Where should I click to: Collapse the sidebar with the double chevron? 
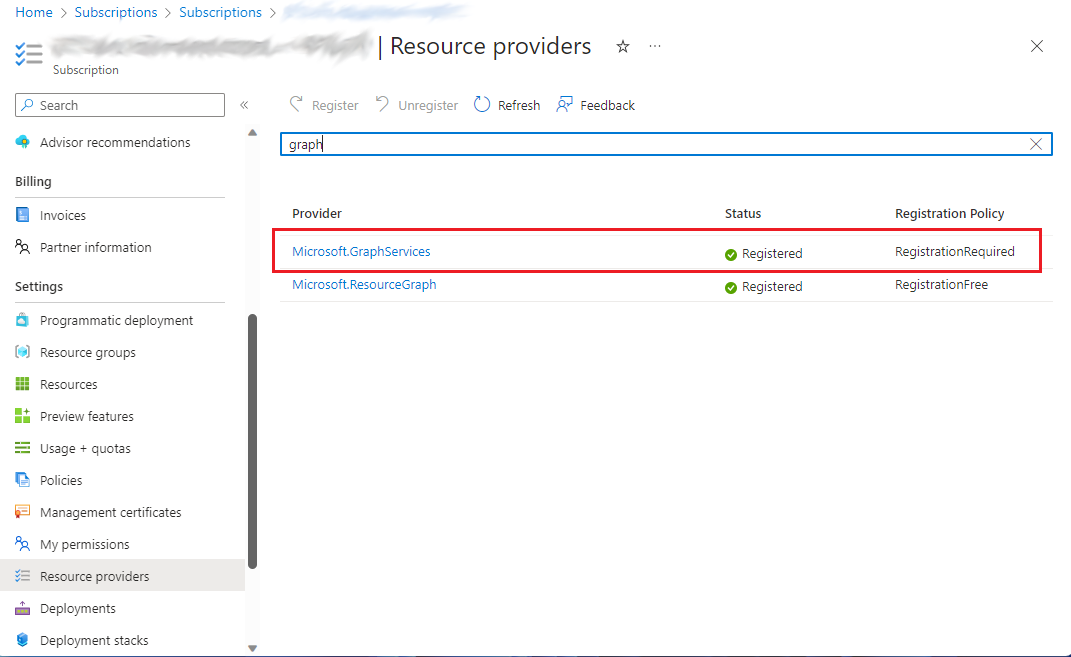(244, 104)
